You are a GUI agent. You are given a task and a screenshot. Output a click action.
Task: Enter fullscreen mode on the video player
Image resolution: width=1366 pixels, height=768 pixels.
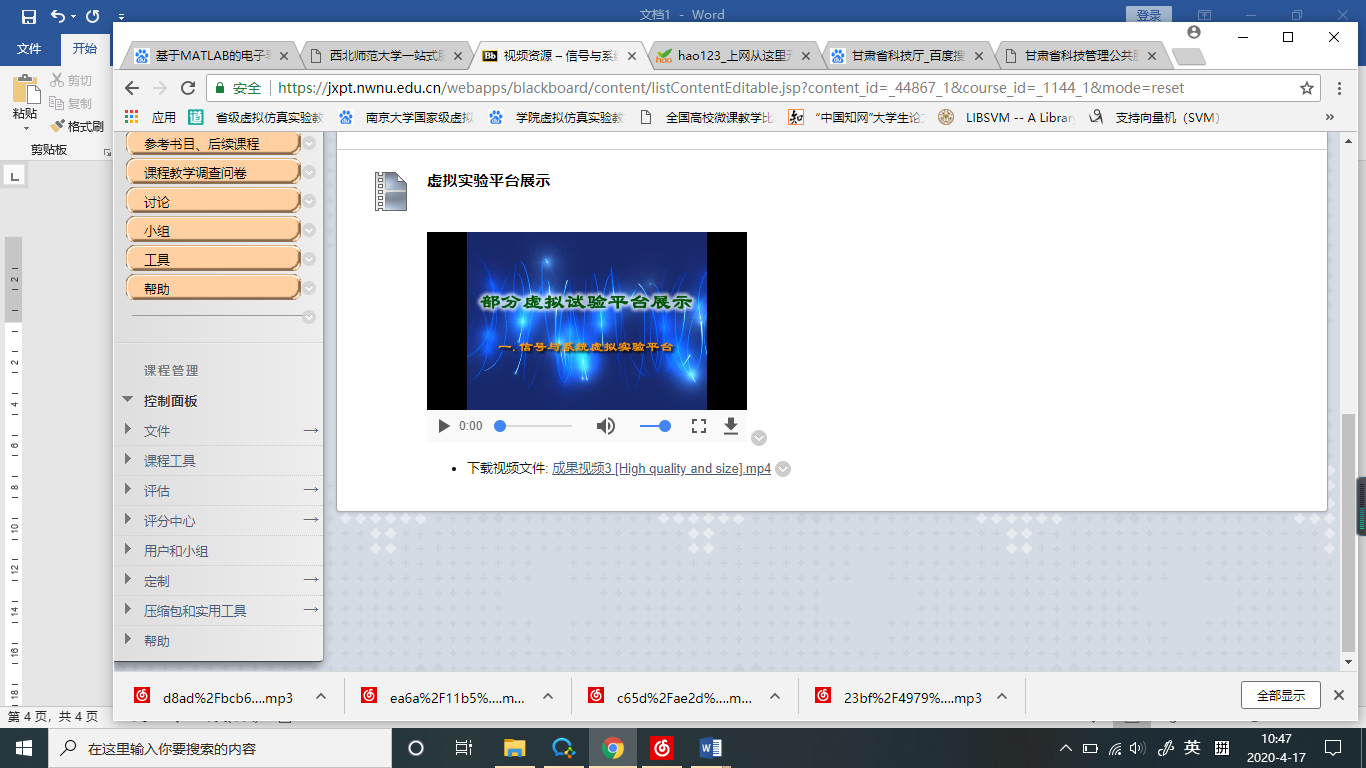699,426
